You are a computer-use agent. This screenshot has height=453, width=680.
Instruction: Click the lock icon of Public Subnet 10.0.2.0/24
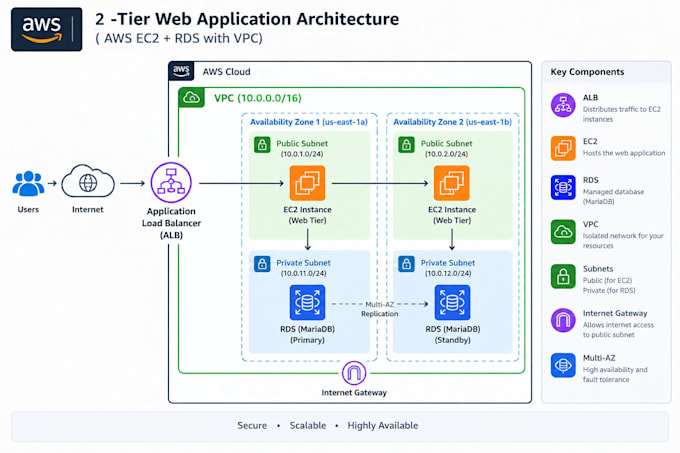coord(406,145)
